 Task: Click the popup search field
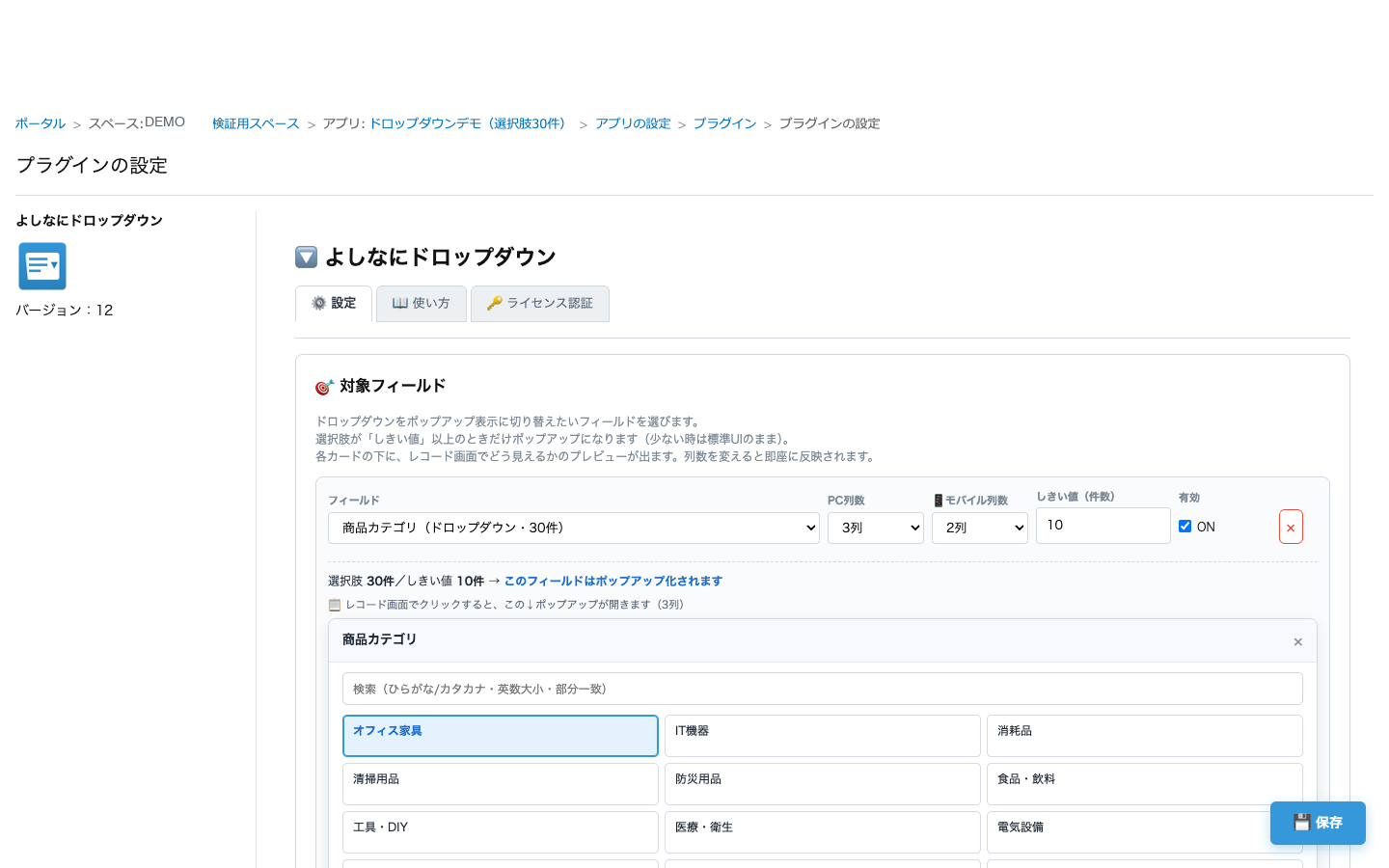(823, 689)
